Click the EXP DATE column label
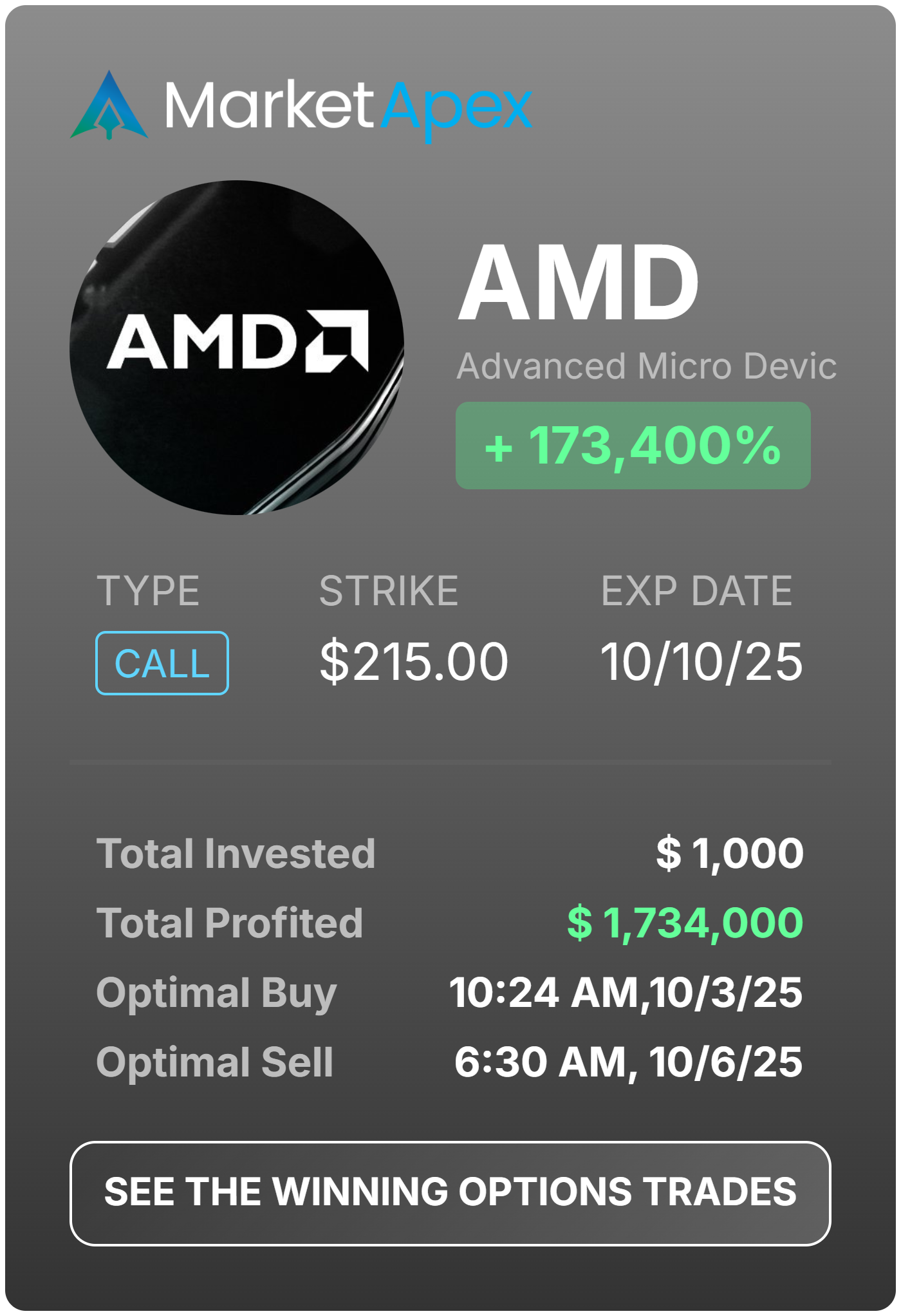 coord(696,591)
